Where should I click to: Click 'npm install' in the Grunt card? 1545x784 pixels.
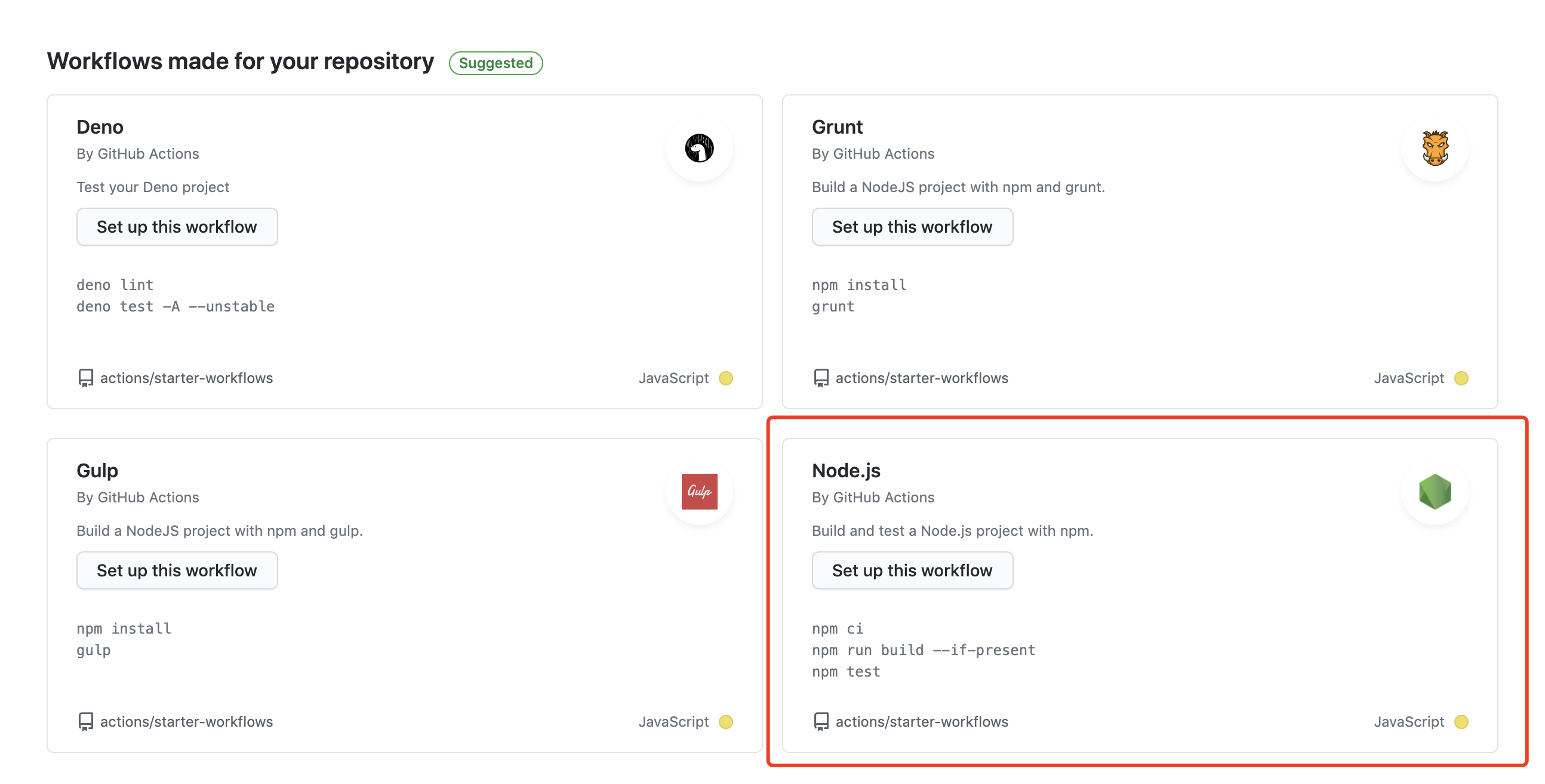[860, 285]
